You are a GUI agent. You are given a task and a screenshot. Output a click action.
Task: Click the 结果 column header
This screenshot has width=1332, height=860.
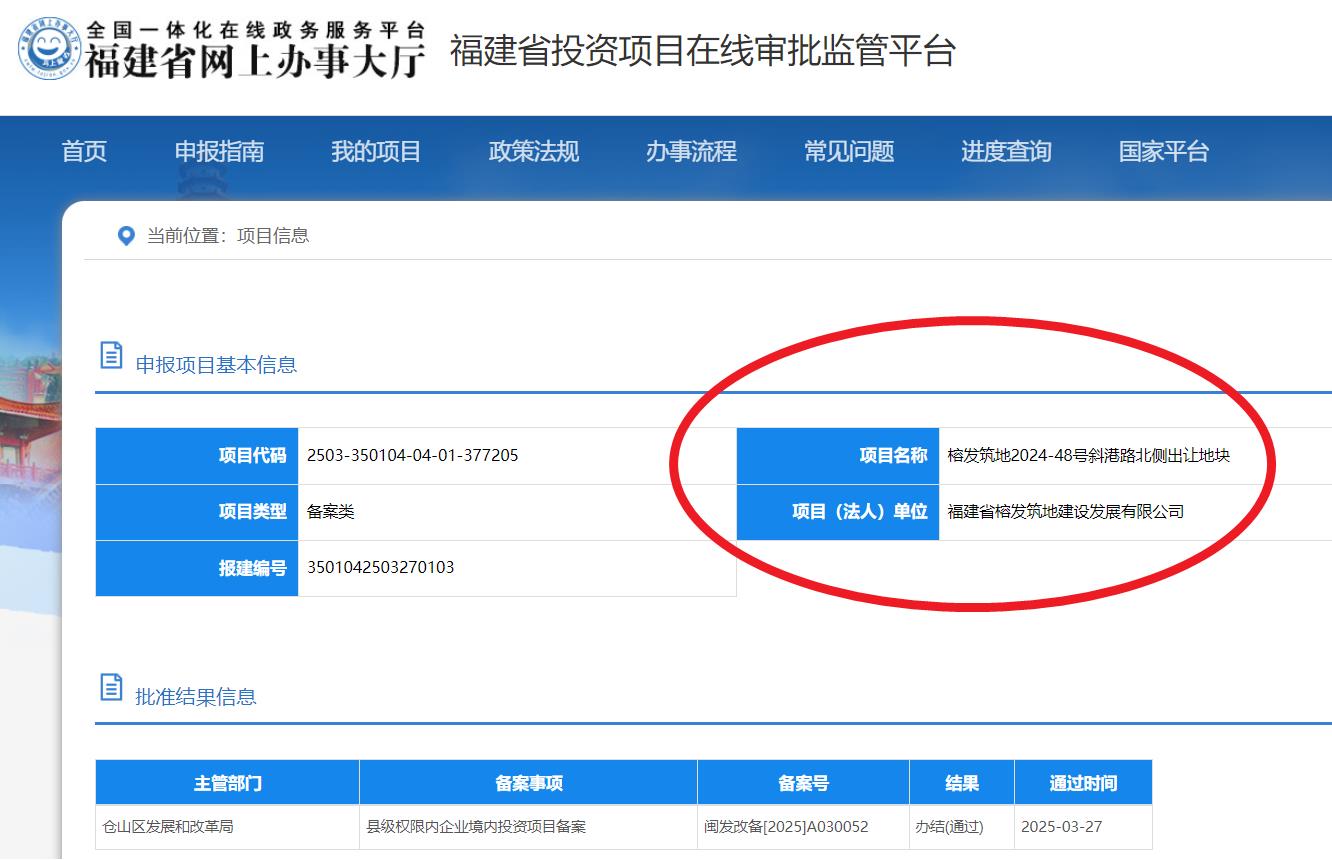coord(962,783)
